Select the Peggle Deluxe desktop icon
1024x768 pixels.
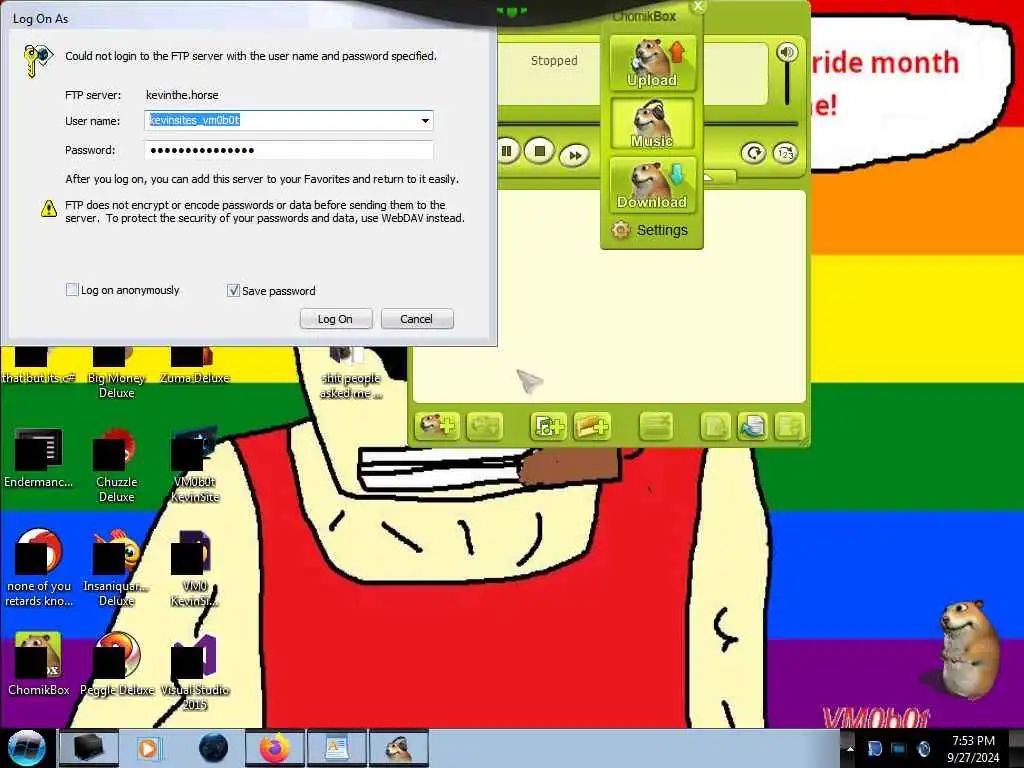coord(117,663)
